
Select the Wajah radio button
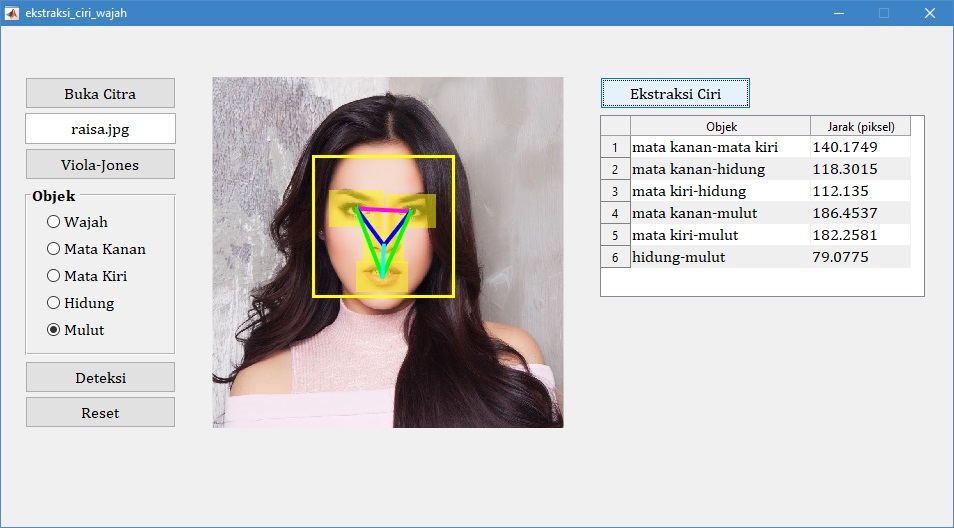pos(54,222)
